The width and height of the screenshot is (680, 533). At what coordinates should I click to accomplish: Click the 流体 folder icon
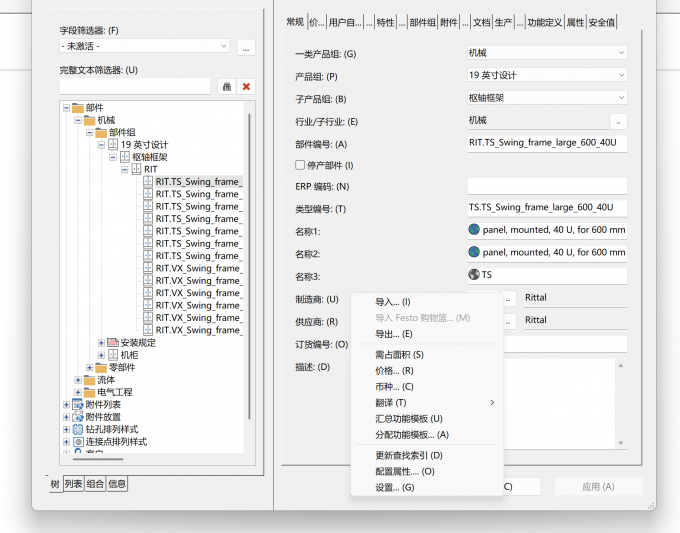[89, 380]
